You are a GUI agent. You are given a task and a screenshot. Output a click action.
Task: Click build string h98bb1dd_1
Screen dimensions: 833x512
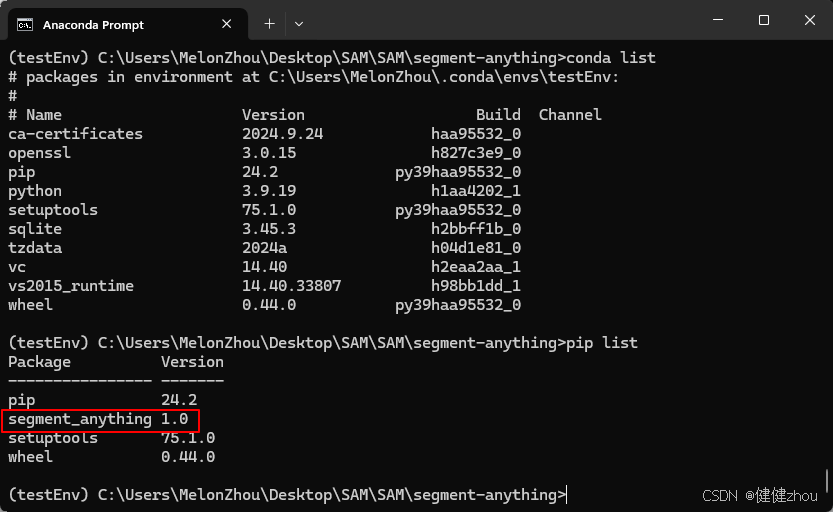pyautogui.click(x=476, y=286)
